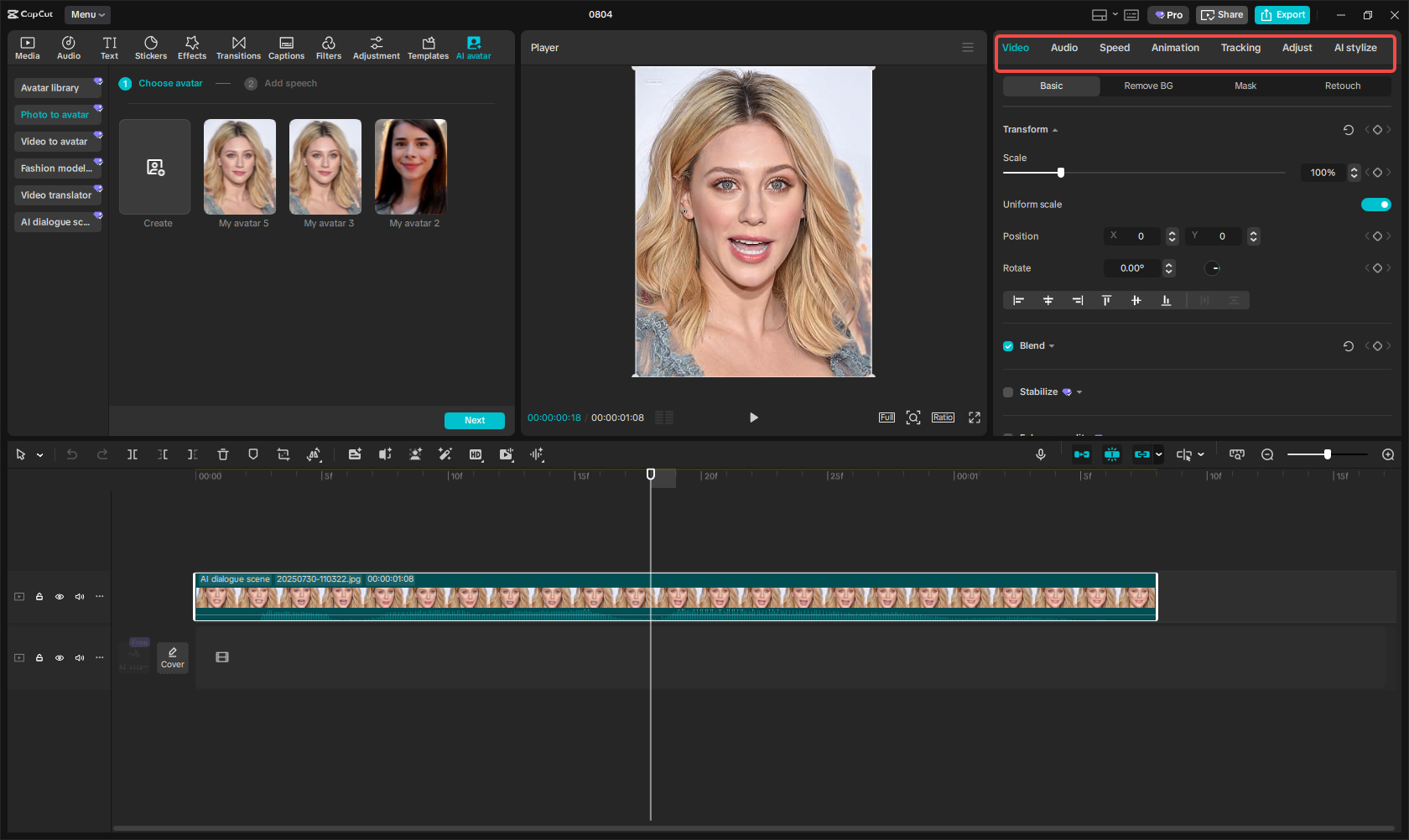Enable the Stabilize checkbox
The image size is (1409, 840).
(1007, 391)
